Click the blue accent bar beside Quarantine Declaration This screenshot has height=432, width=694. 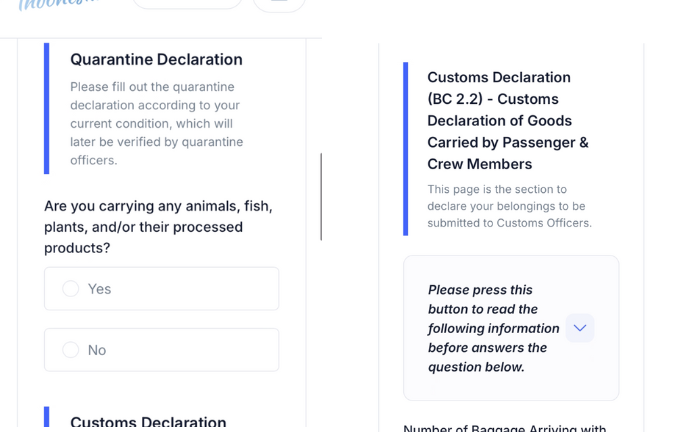tap(46, 108)
